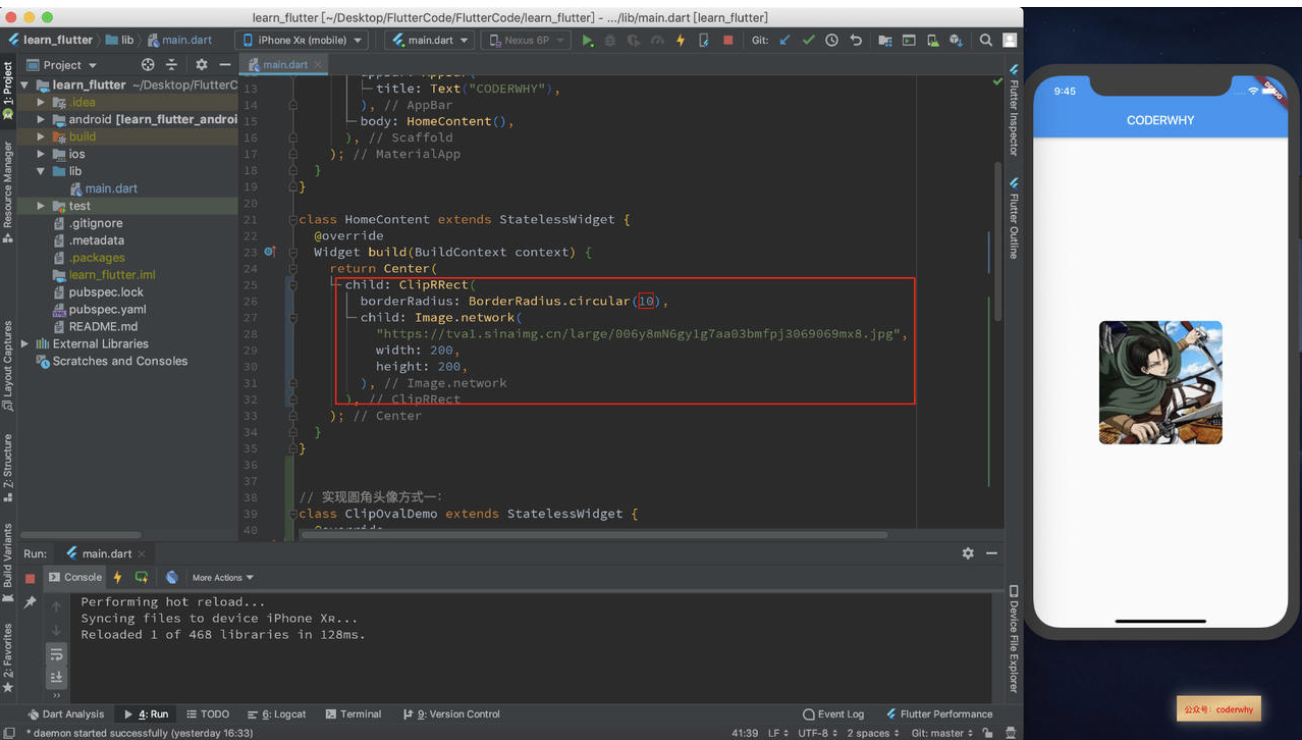1302x740 pixels.
Task: Hide the Run panel with minus icon
Action: 992,553
